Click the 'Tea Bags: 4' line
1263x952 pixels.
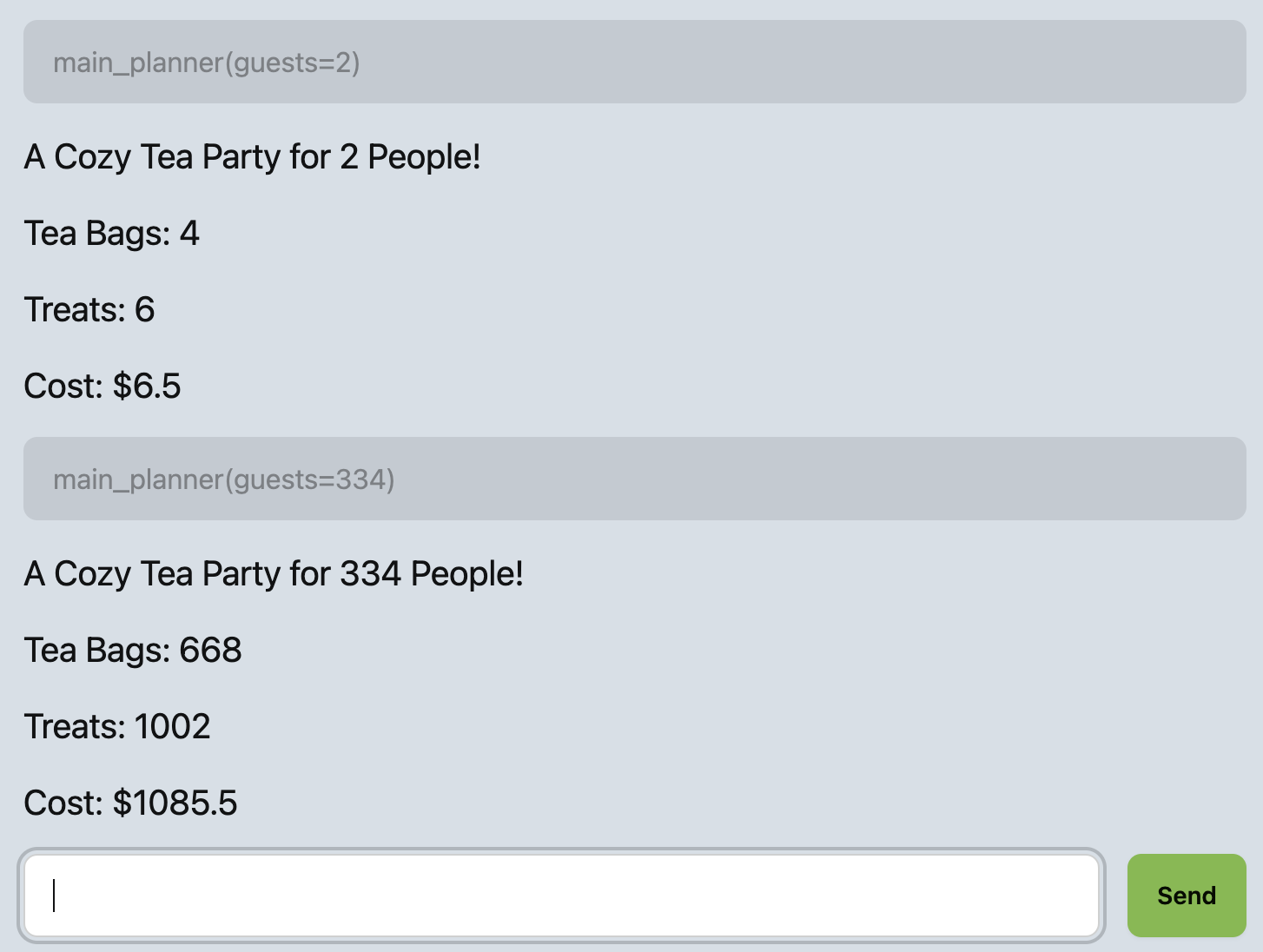111,234
